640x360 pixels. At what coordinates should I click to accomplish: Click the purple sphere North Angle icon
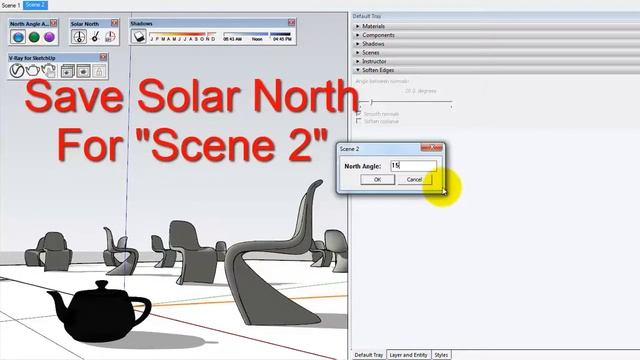49,37
